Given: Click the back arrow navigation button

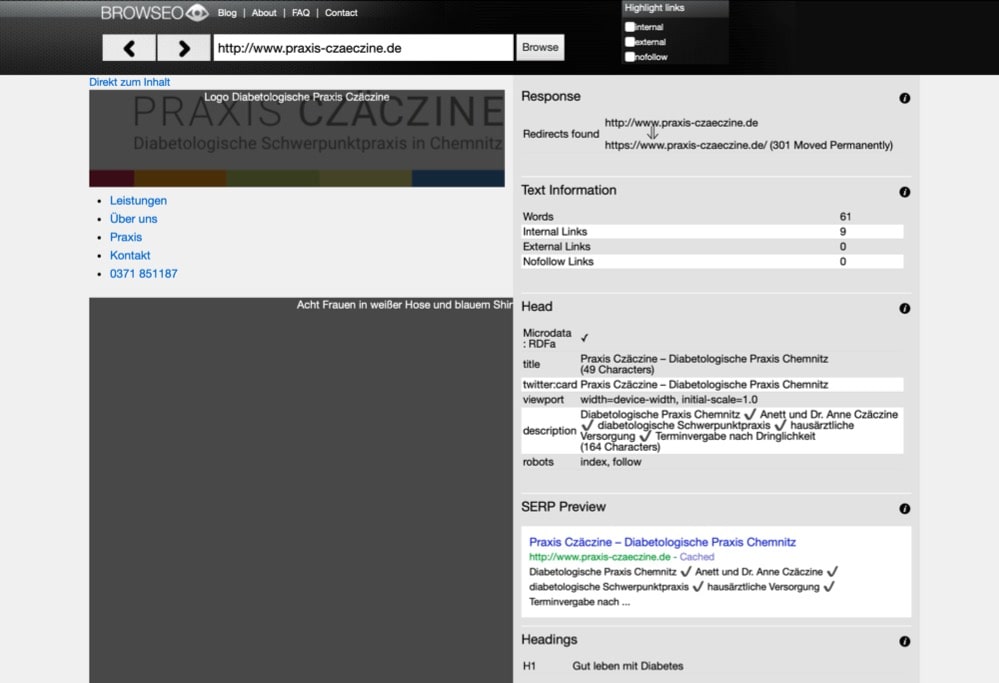Looking at the screenshot, I should 129,48.
